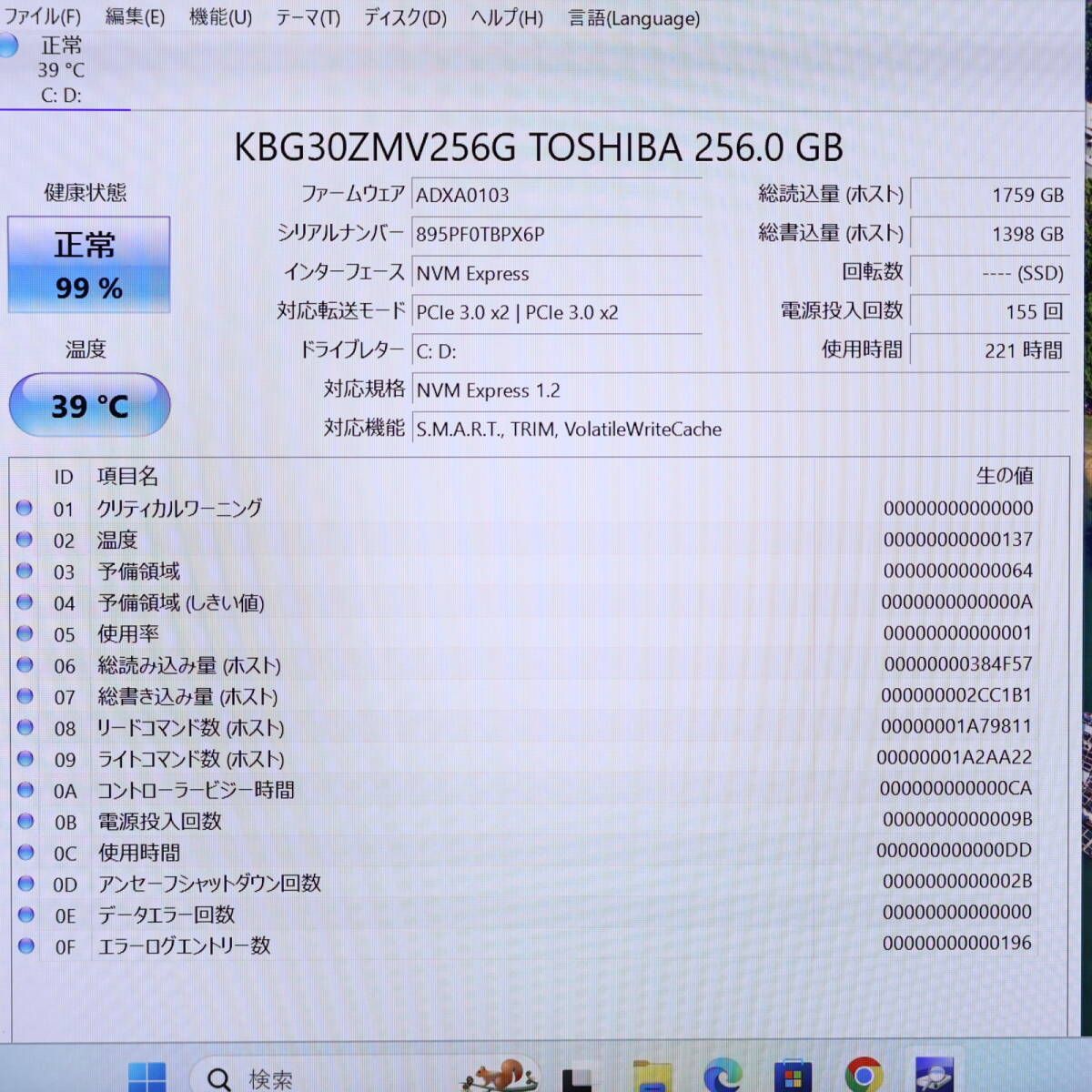Screen dimensions: 1092x1092
Task: Click status dot for 07 総書き込み量 row
Action: [25, 696]
